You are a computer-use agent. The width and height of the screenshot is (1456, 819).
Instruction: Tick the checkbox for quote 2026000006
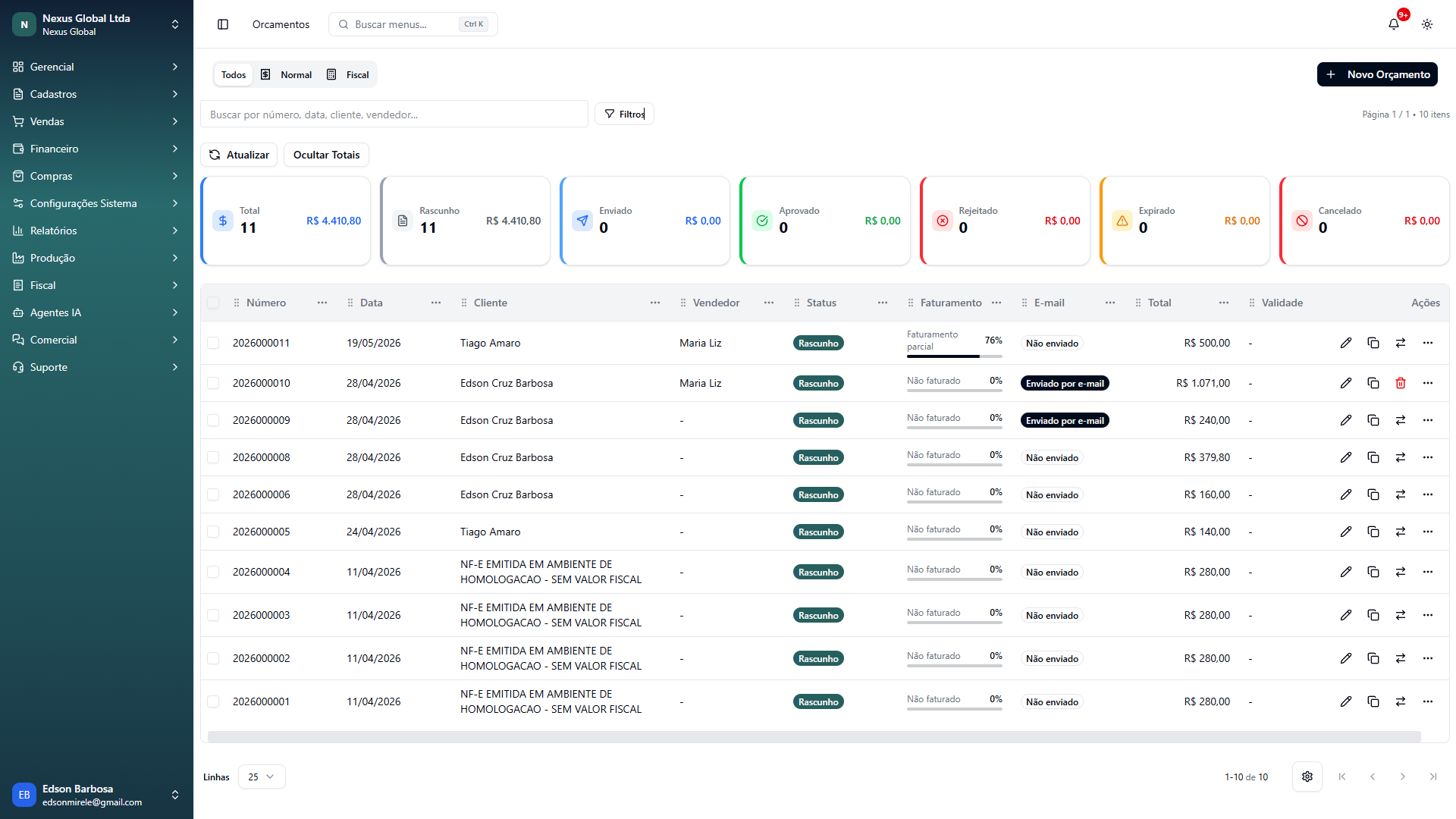tap(213, 494)
